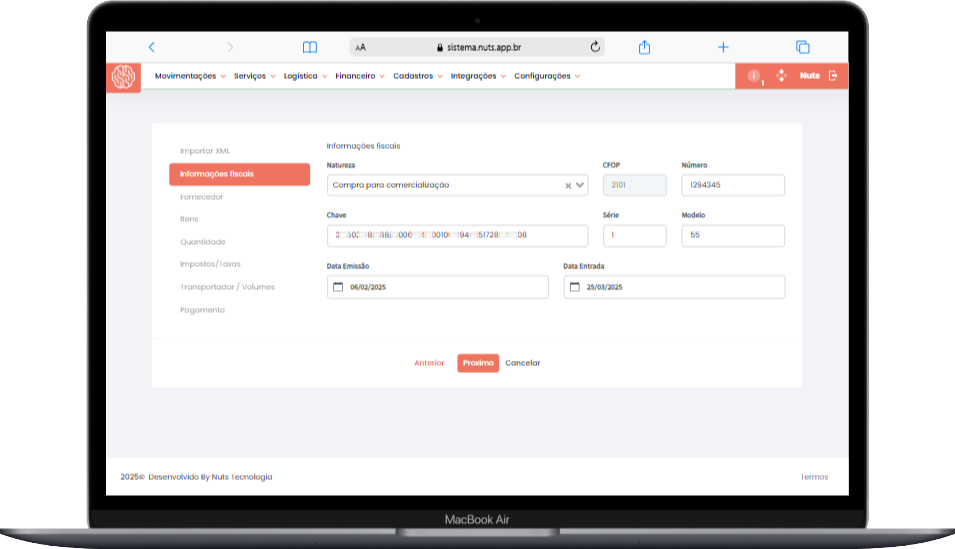Image resolution: width=955 pixels, height=549 pixels.
Task: Go to Impostos/Taxas step
Action: (210, 264)
